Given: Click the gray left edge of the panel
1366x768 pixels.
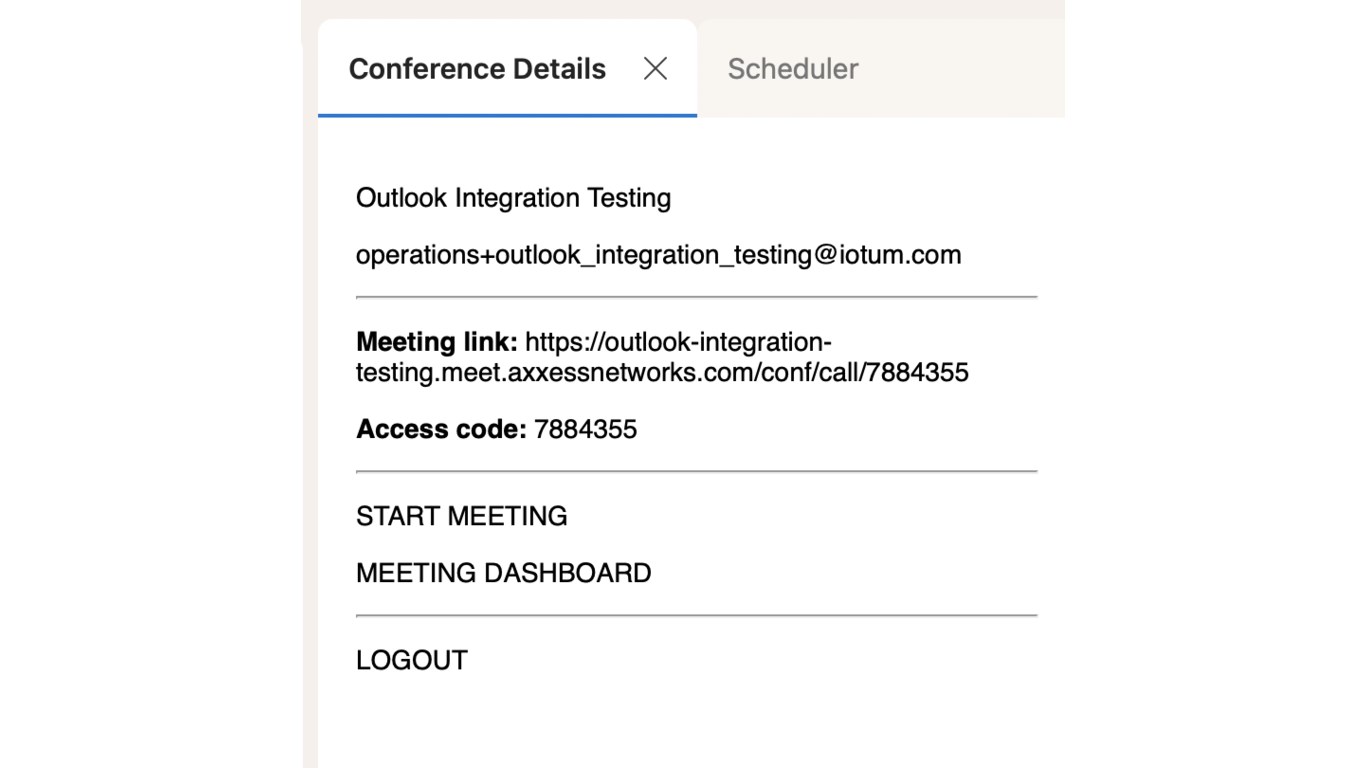Looking at the screenshot, I should (x=309, y=400).
